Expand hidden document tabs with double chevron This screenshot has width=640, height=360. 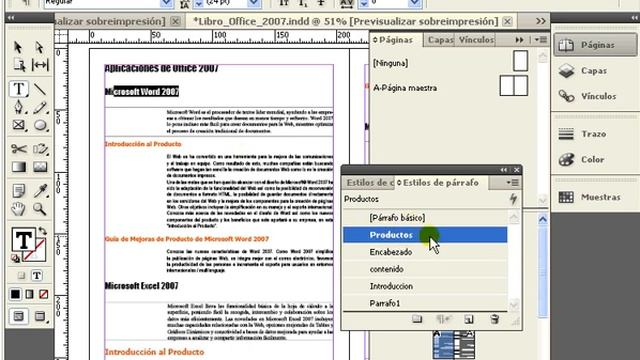(540, 21)
